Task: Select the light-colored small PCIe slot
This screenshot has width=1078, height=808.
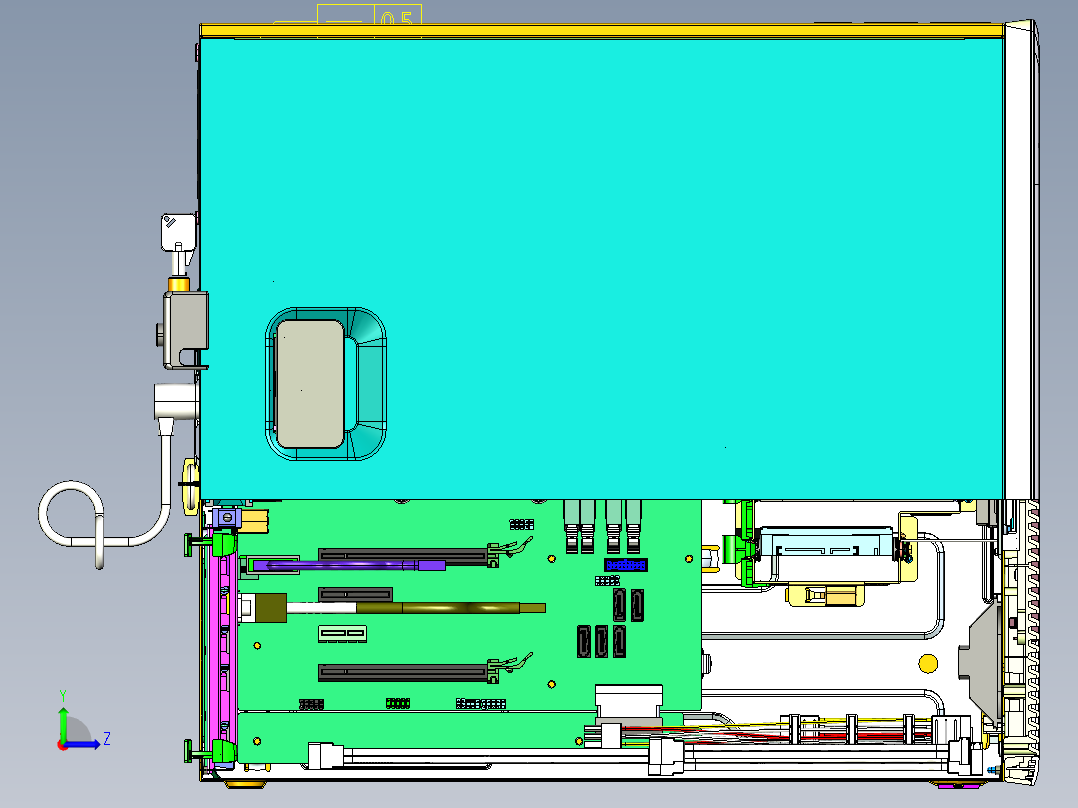Action: pos(342,633)
